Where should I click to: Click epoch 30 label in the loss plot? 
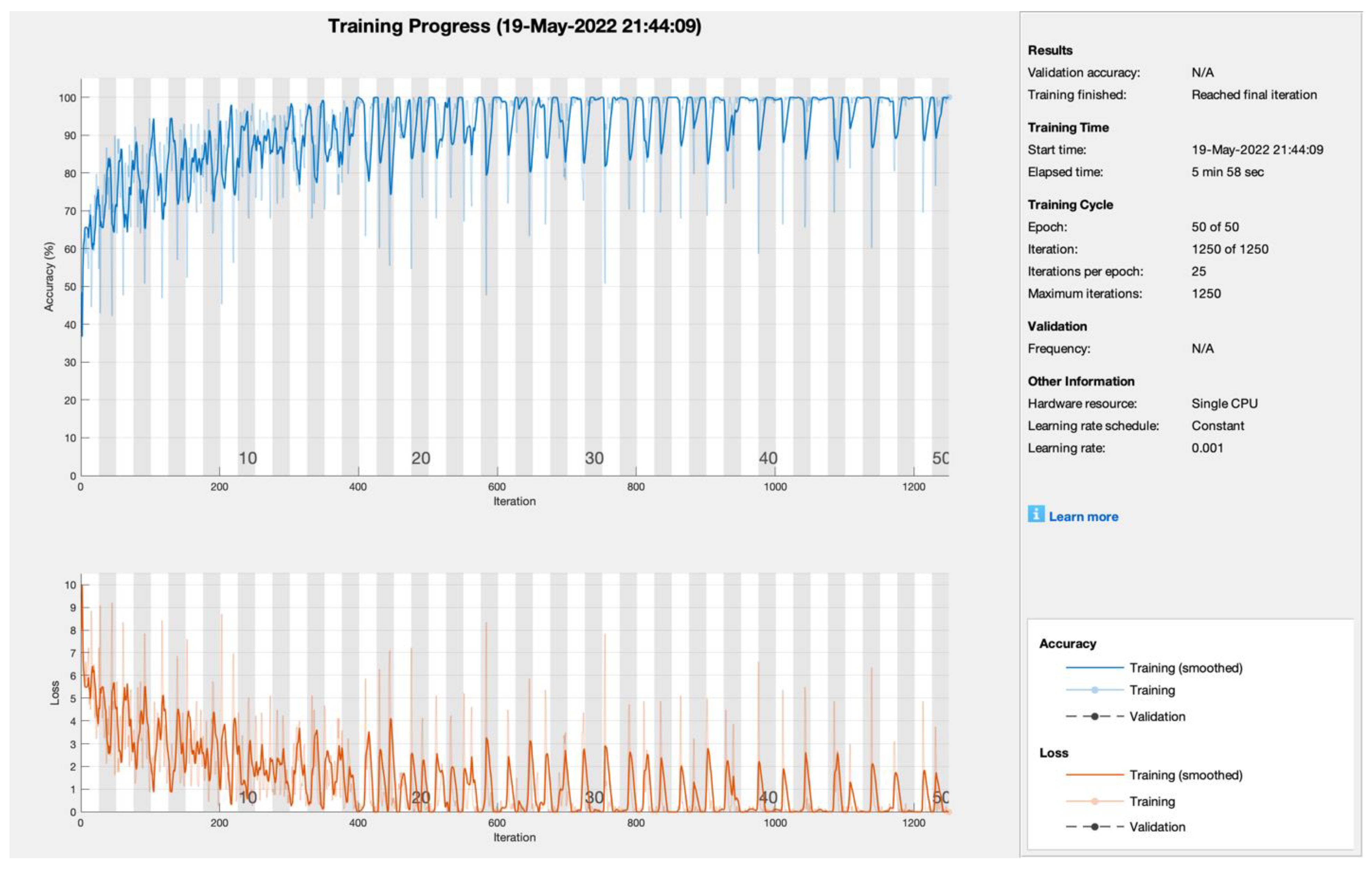[x=594, y=797]
